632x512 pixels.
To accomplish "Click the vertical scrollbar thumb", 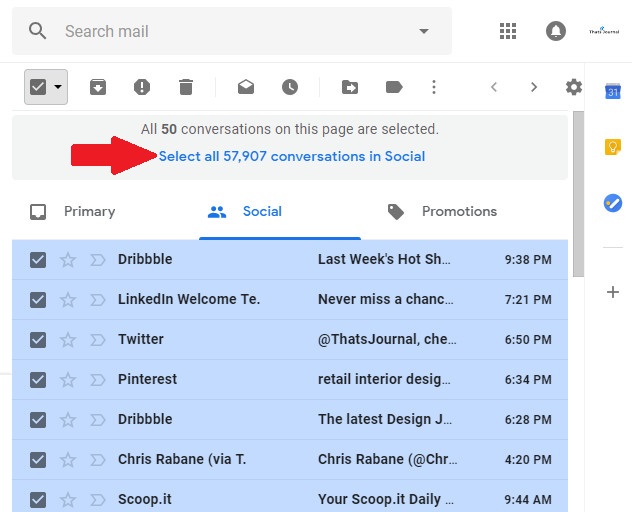I will [578, 194].
